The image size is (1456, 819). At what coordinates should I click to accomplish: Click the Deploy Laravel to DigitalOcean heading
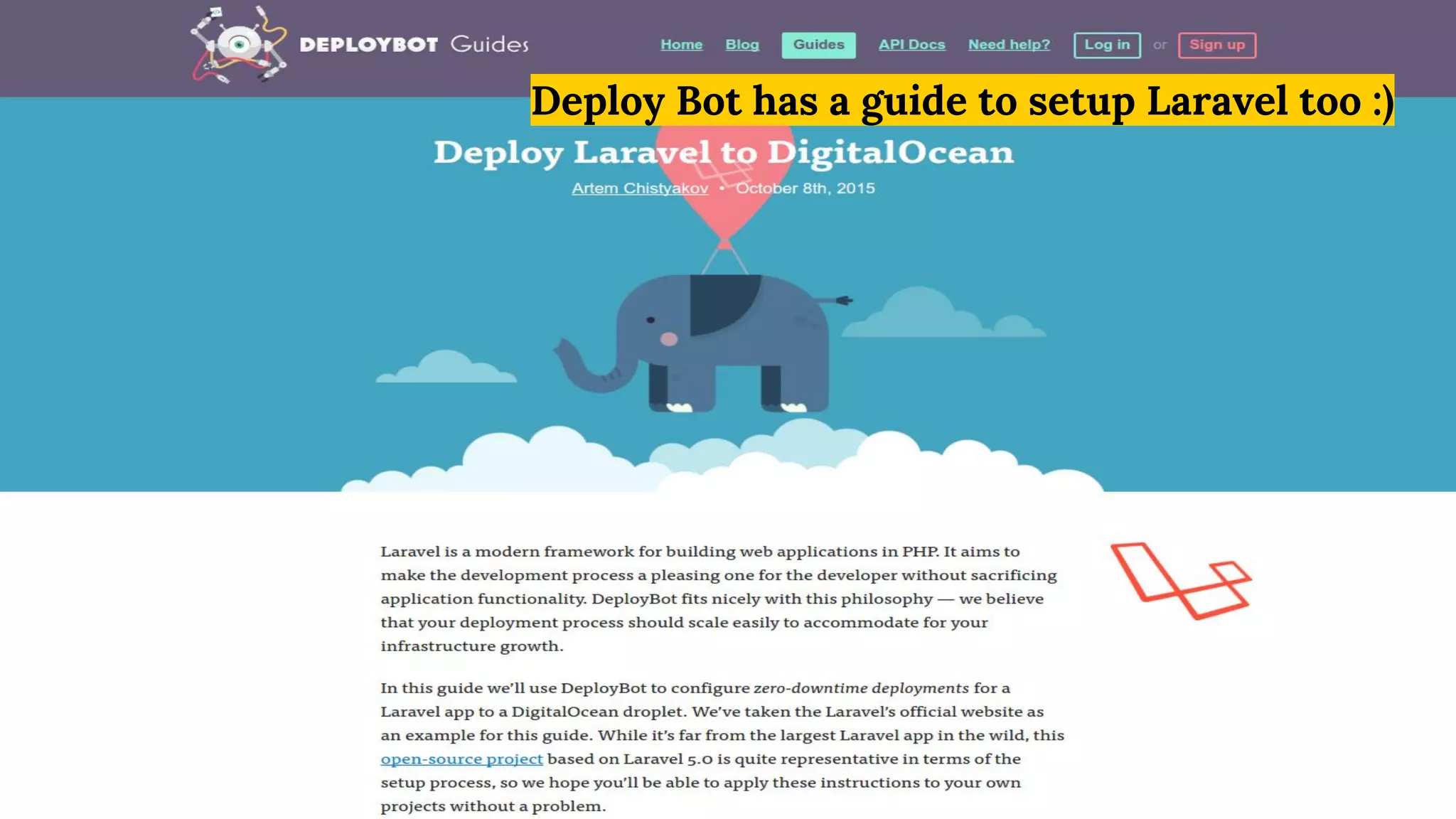coord(724,153)
